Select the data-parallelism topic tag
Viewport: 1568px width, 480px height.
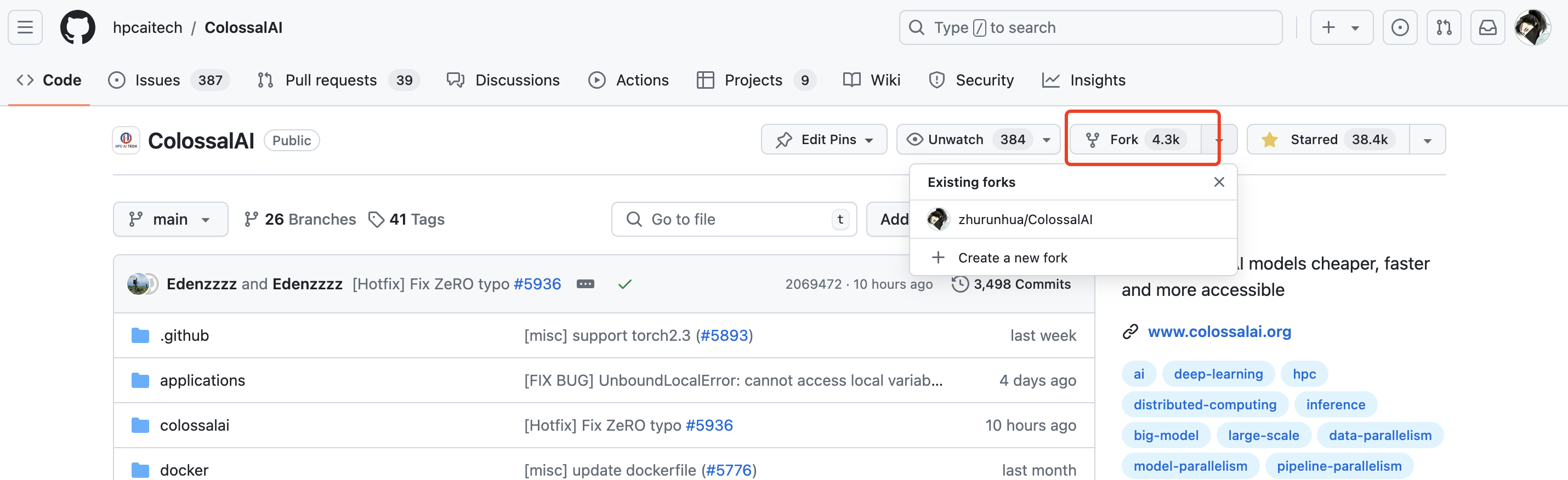click(1380, 435)
